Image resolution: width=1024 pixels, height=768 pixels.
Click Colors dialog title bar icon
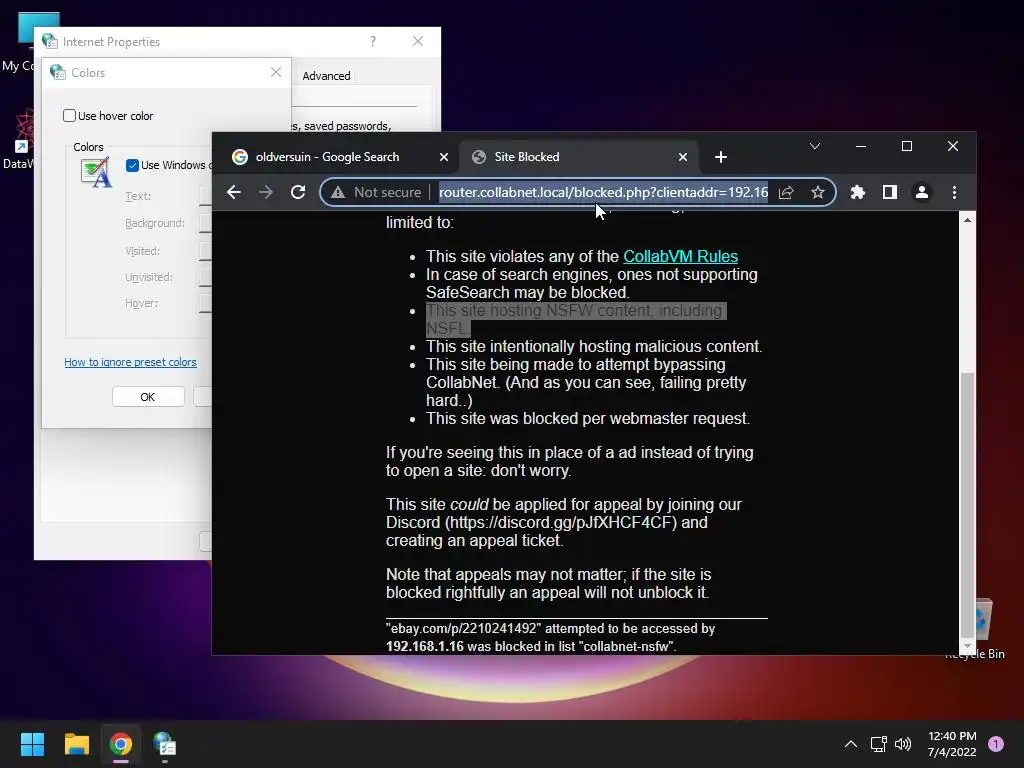pos(58,72)
